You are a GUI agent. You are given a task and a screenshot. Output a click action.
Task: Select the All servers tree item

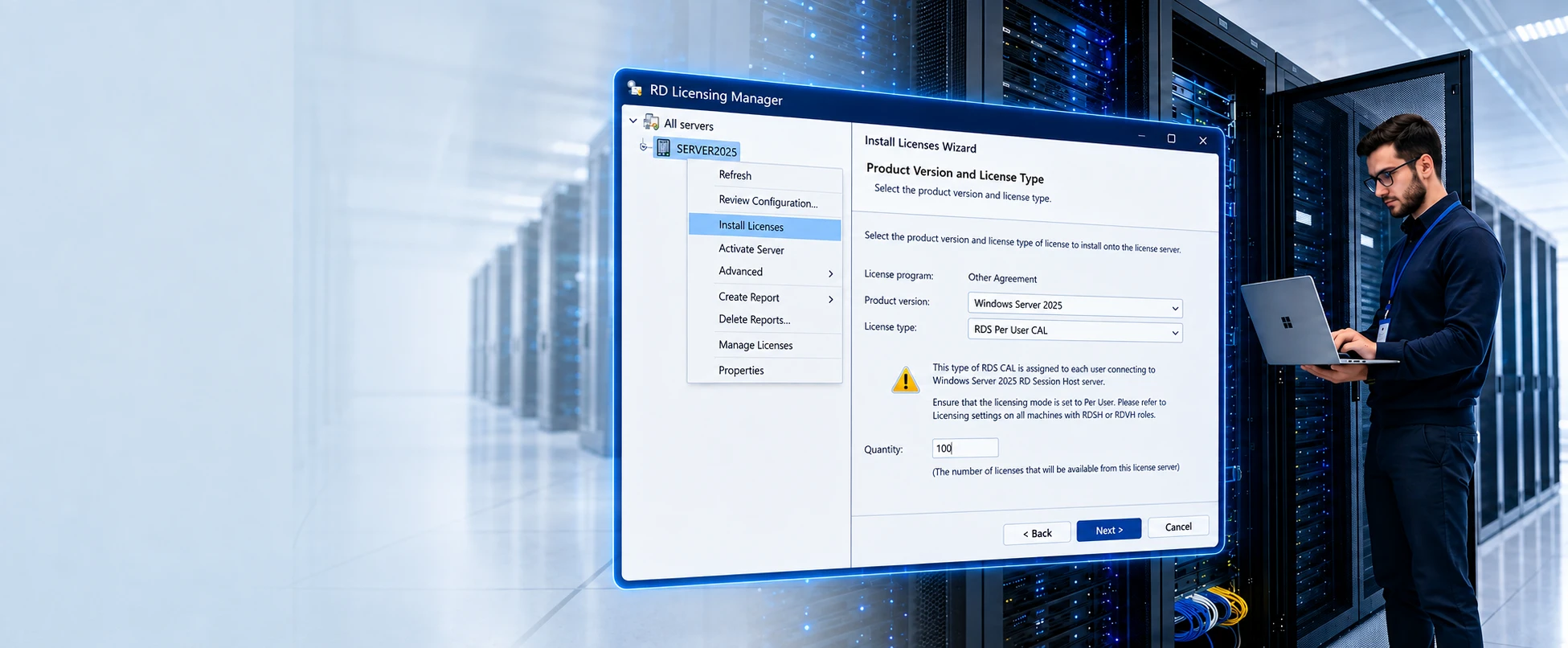pos(688,125)
